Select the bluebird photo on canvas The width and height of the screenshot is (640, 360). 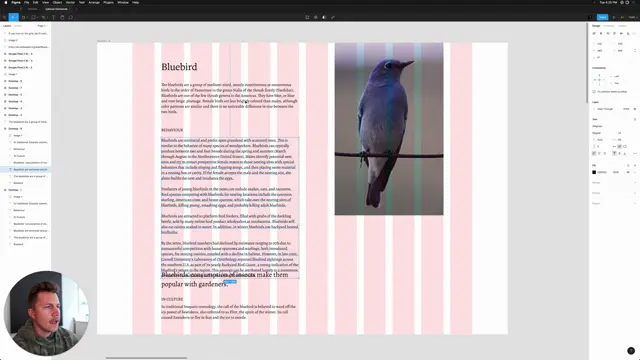tap(389, 129)
